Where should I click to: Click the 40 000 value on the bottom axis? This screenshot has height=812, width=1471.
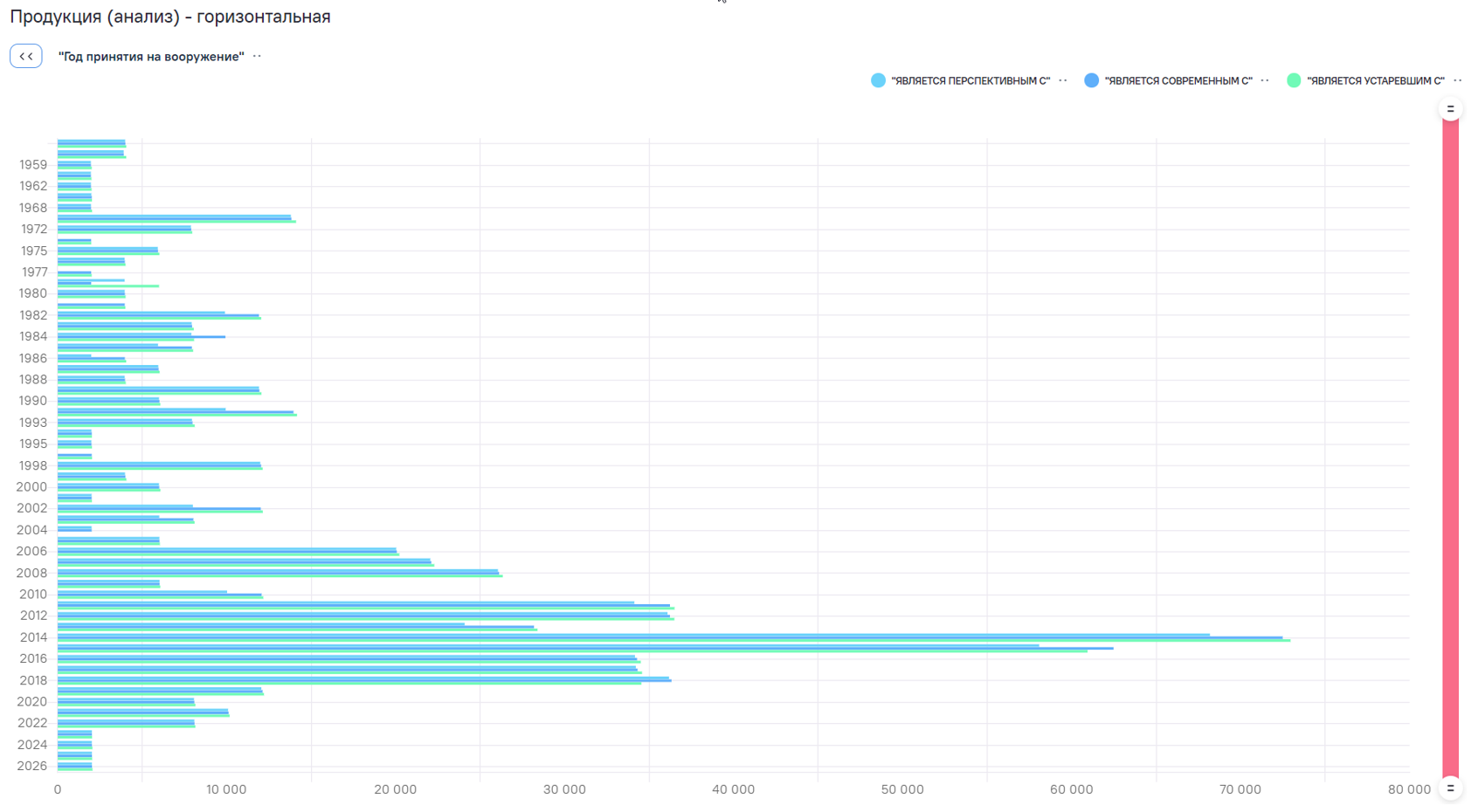click(733, 789)
